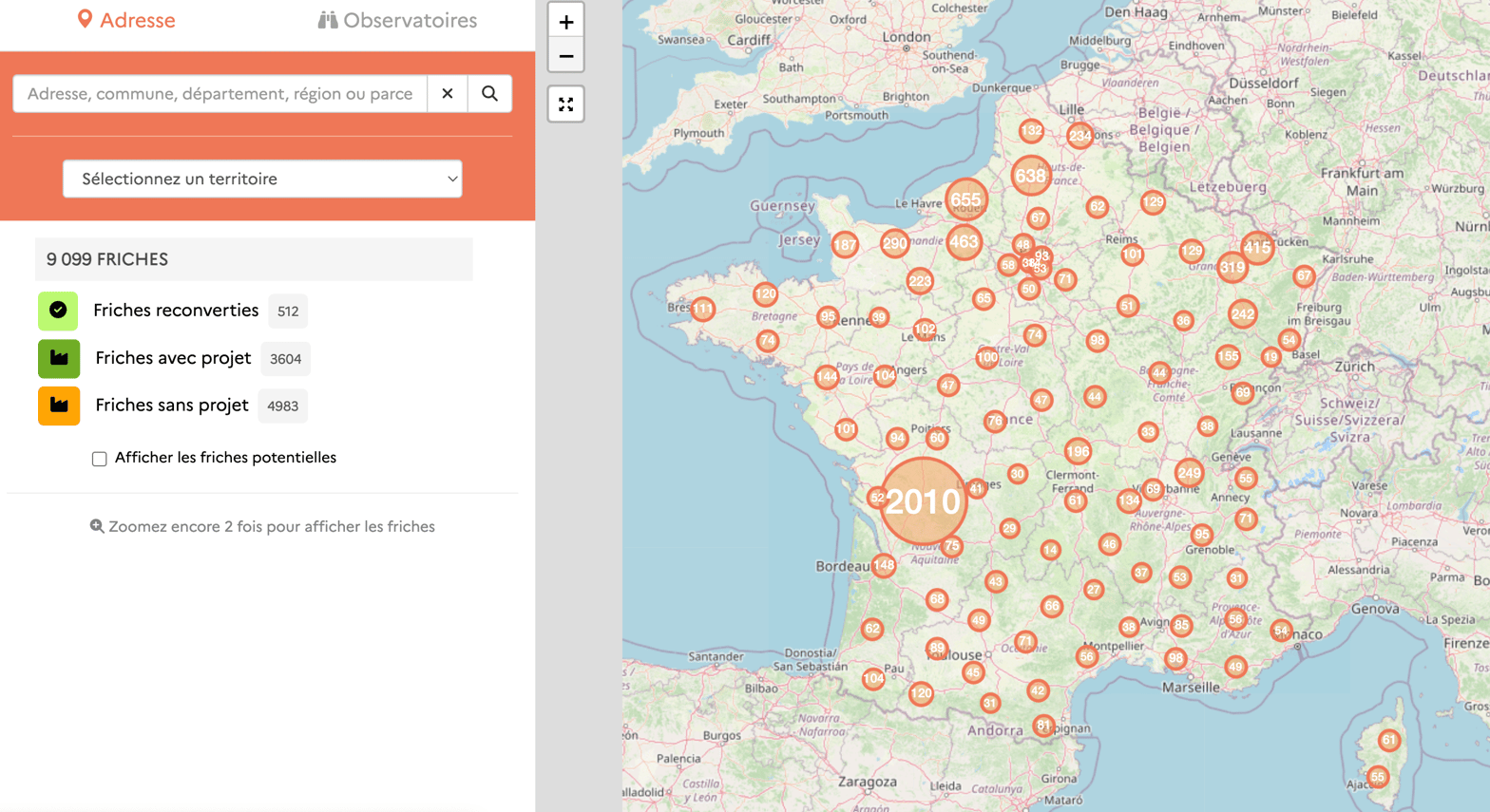Click the 463 cluster marker in Normandie
The width and height of the screenshot is (1490, 812).
(x=964, y=242)
